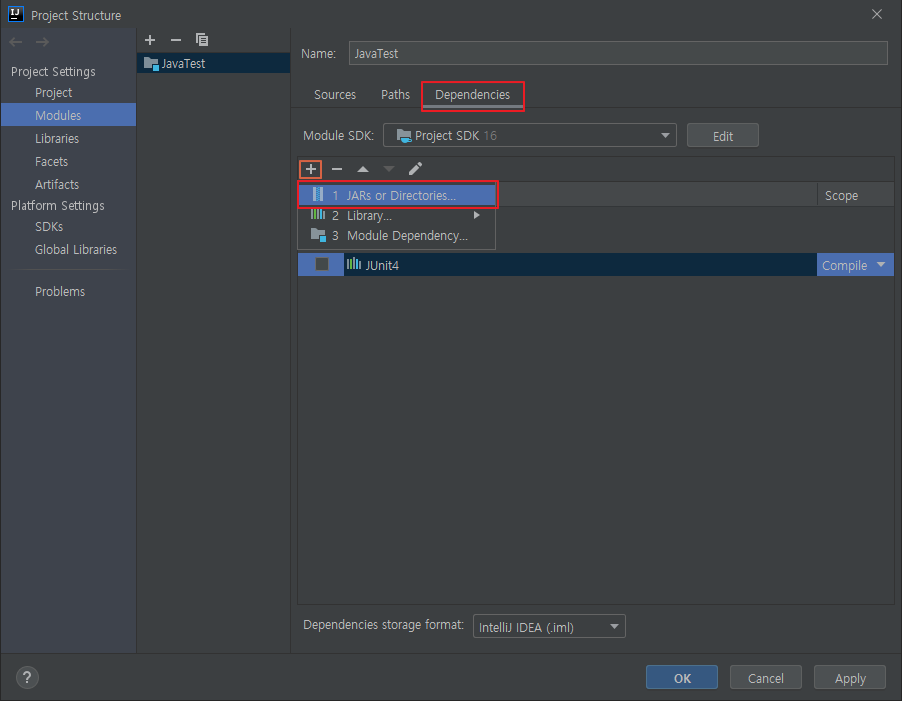This screenshot has width=902, height=701.
Task: Open Artifacts in the settings sidebar
Action: click(x=57, y=185)
